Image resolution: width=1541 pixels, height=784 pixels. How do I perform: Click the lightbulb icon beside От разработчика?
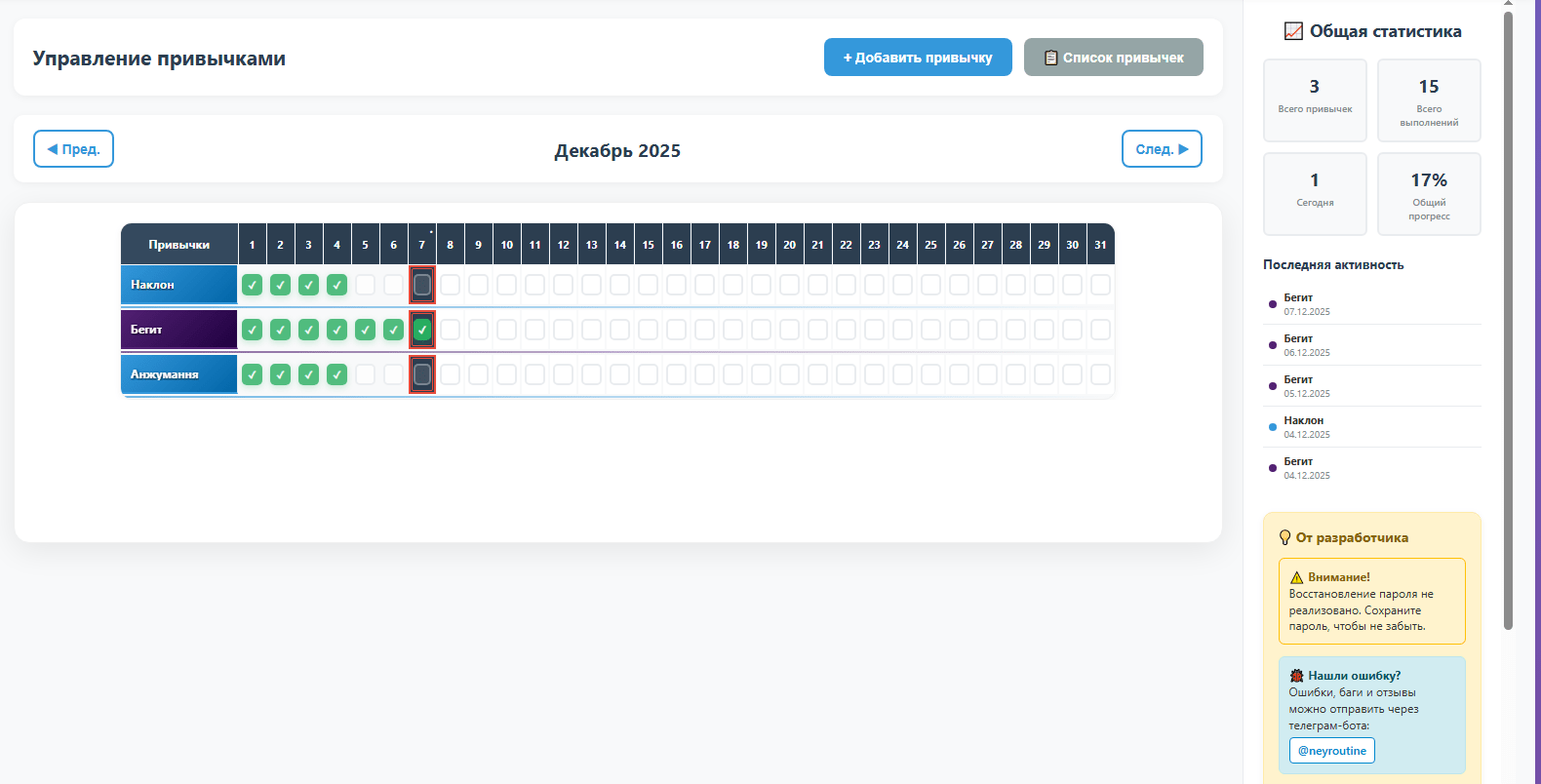[1284, 537]
